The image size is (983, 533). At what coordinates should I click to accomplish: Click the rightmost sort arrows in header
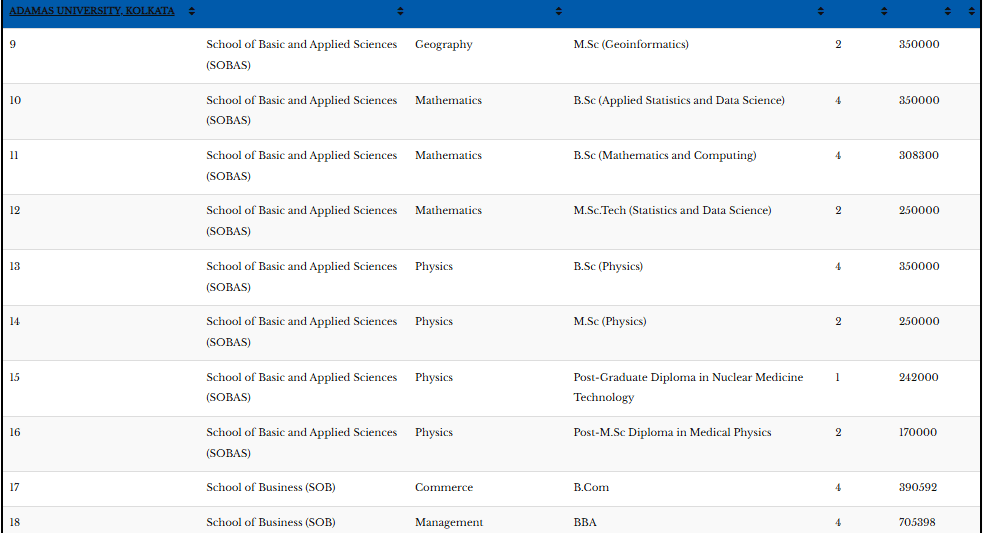(x=972, y=11)
